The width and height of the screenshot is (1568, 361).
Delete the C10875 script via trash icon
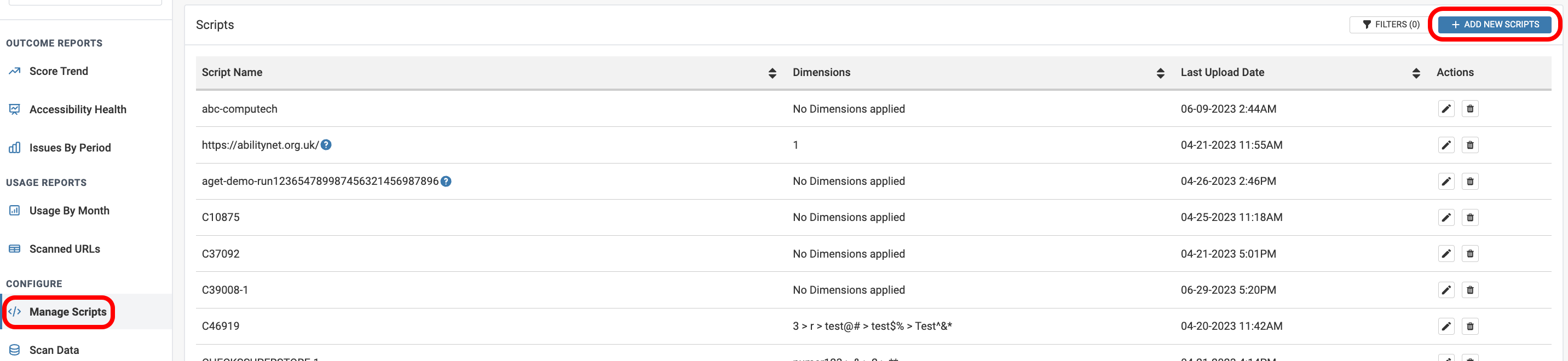tap(1469, 218)
